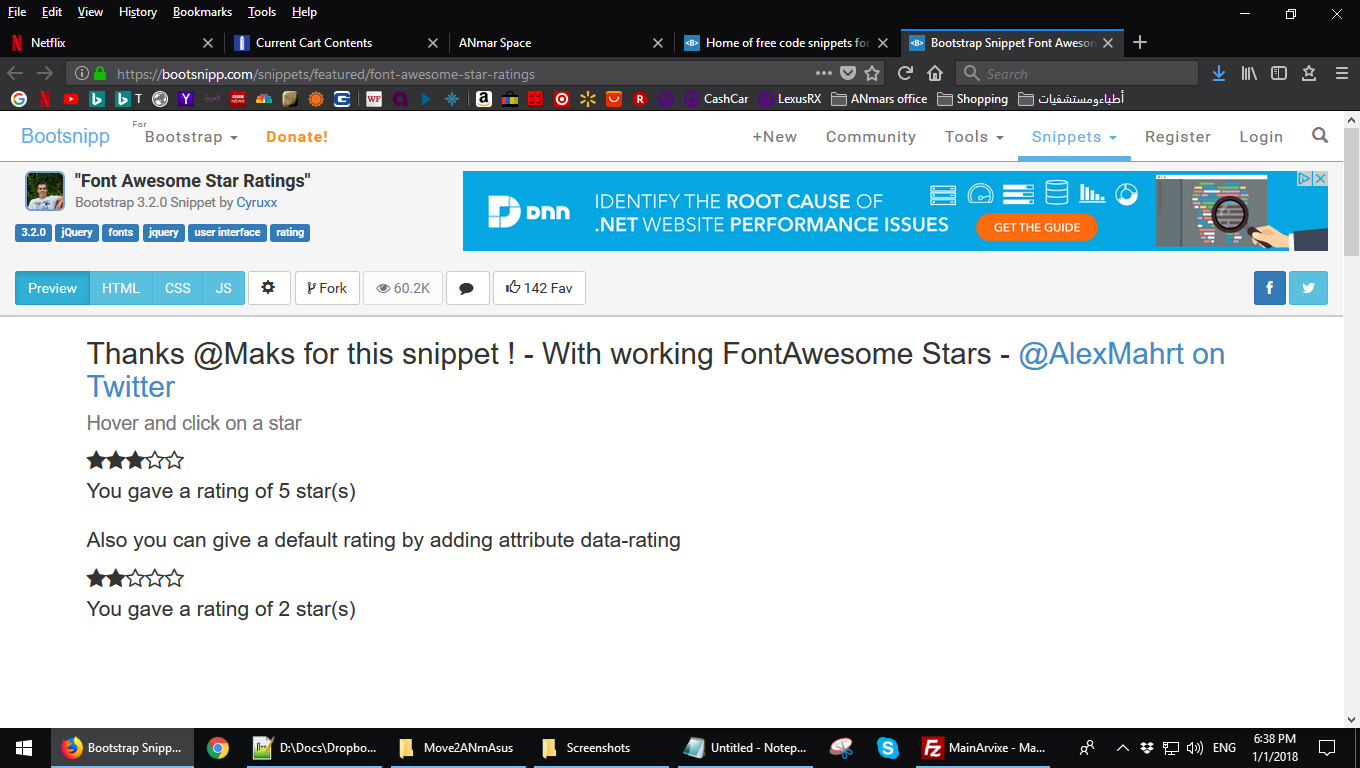Click the fifth star in second rating

[x=175, y=579]
